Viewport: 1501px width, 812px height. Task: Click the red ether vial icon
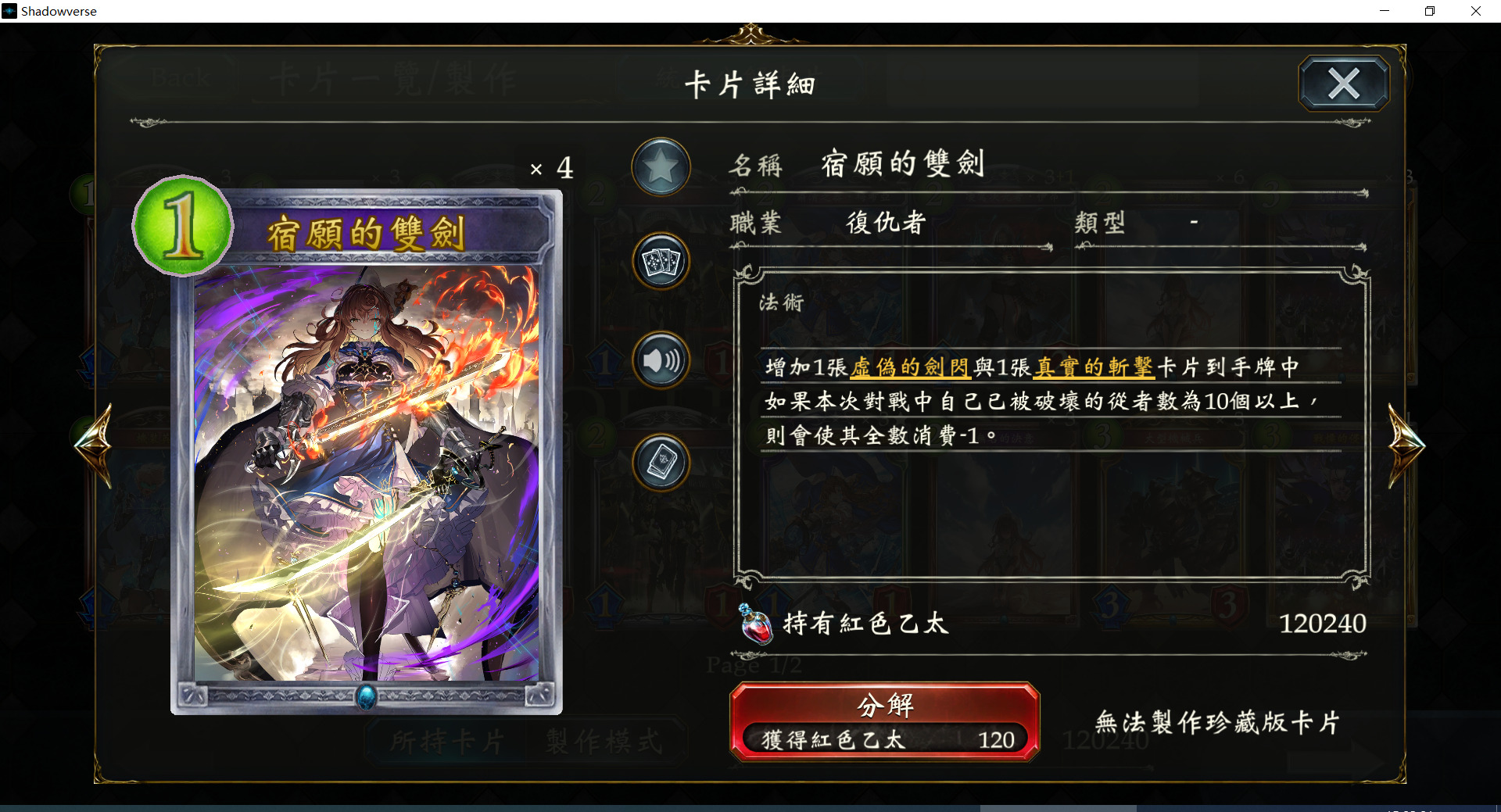755,624
